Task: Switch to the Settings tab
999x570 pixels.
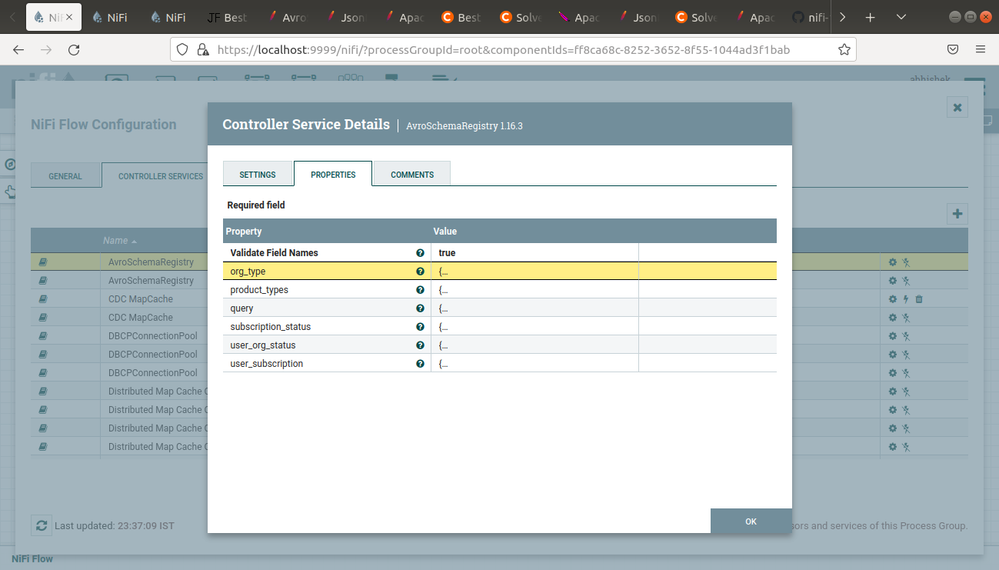Action: (x=257, y=174)
